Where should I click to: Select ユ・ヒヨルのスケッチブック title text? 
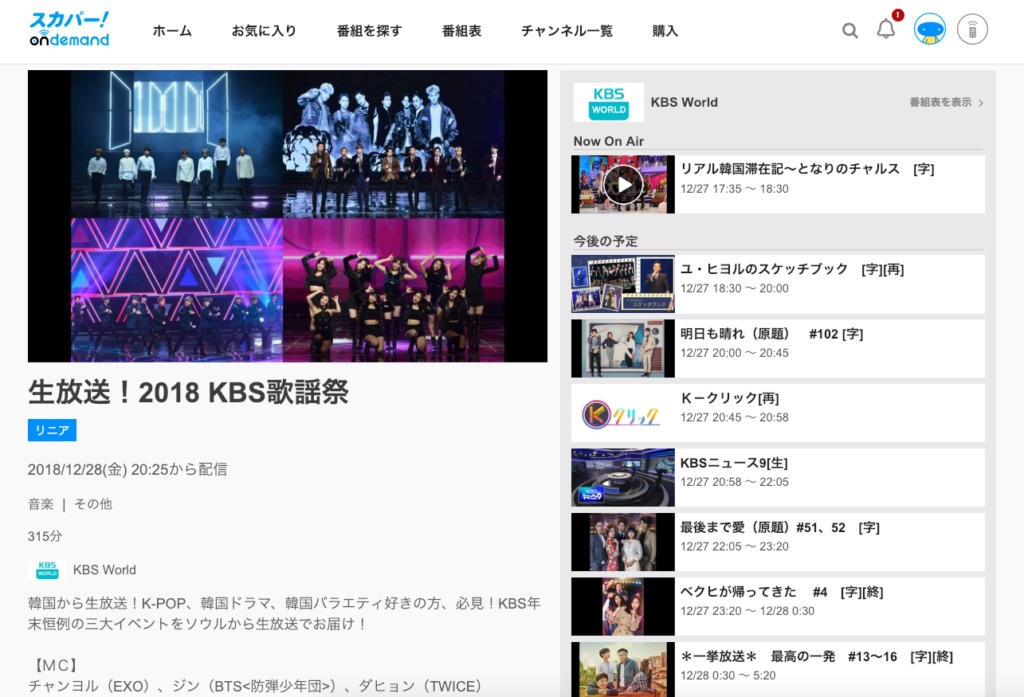792,268
